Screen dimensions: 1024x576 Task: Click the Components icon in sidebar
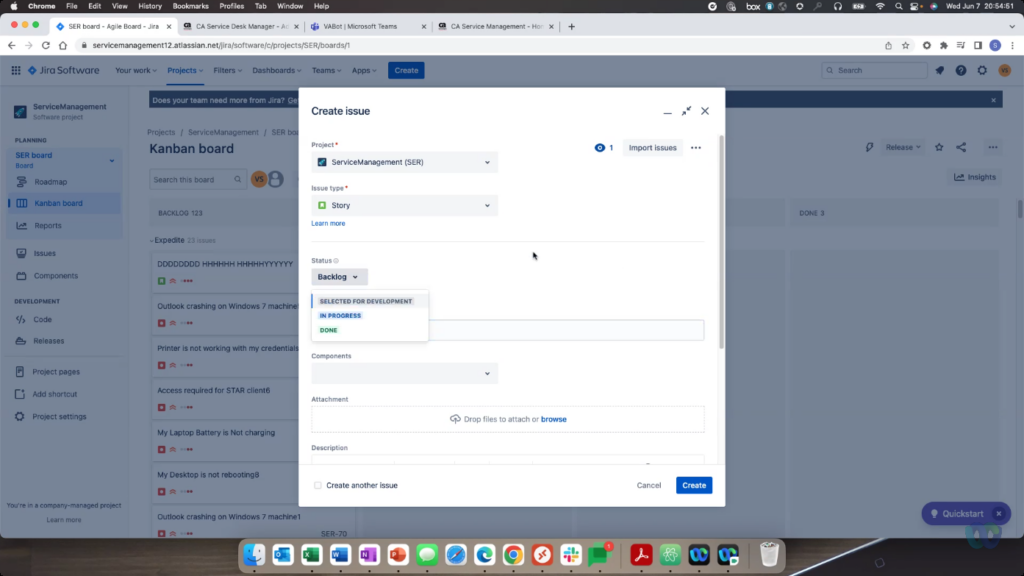click(22, 276)
